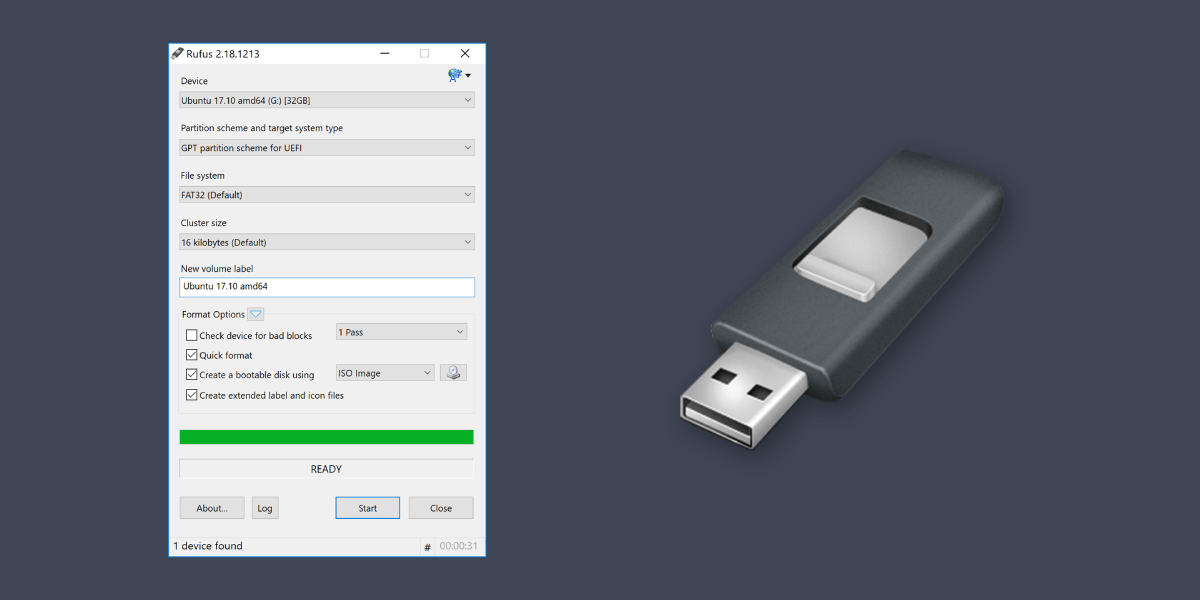Click the New volume label field

pyautogui.click(x=327, y=287)
